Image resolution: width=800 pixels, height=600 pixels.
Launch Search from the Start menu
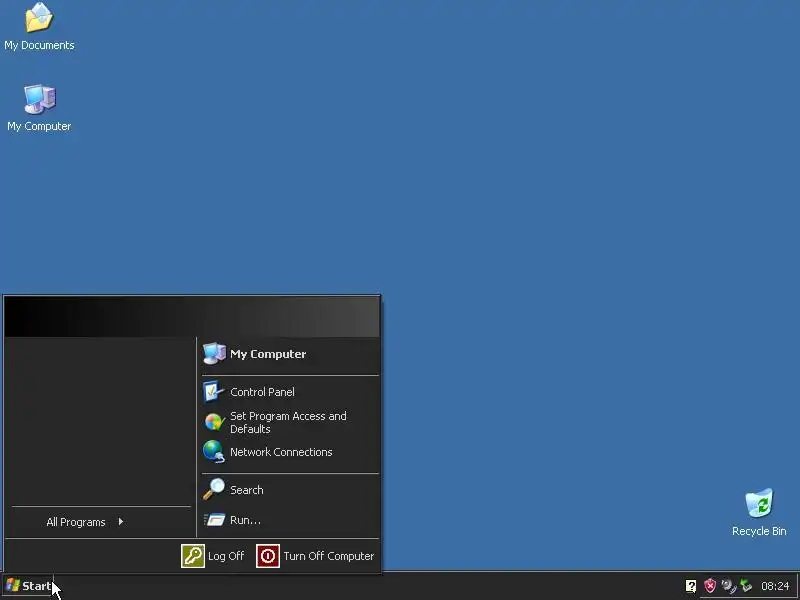[x=290, y=490]
